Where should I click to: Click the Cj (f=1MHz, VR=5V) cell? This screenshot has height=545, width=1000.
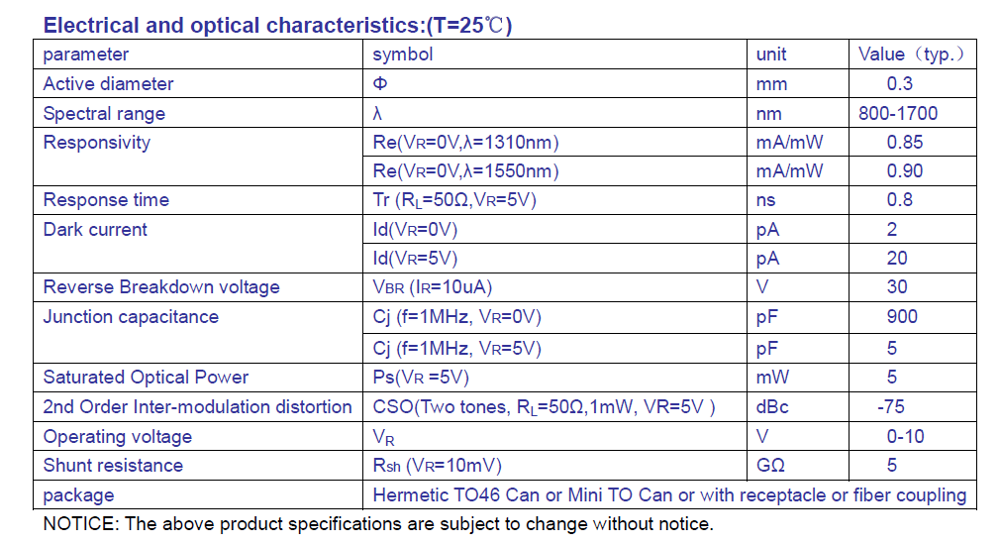coord(456,348)
